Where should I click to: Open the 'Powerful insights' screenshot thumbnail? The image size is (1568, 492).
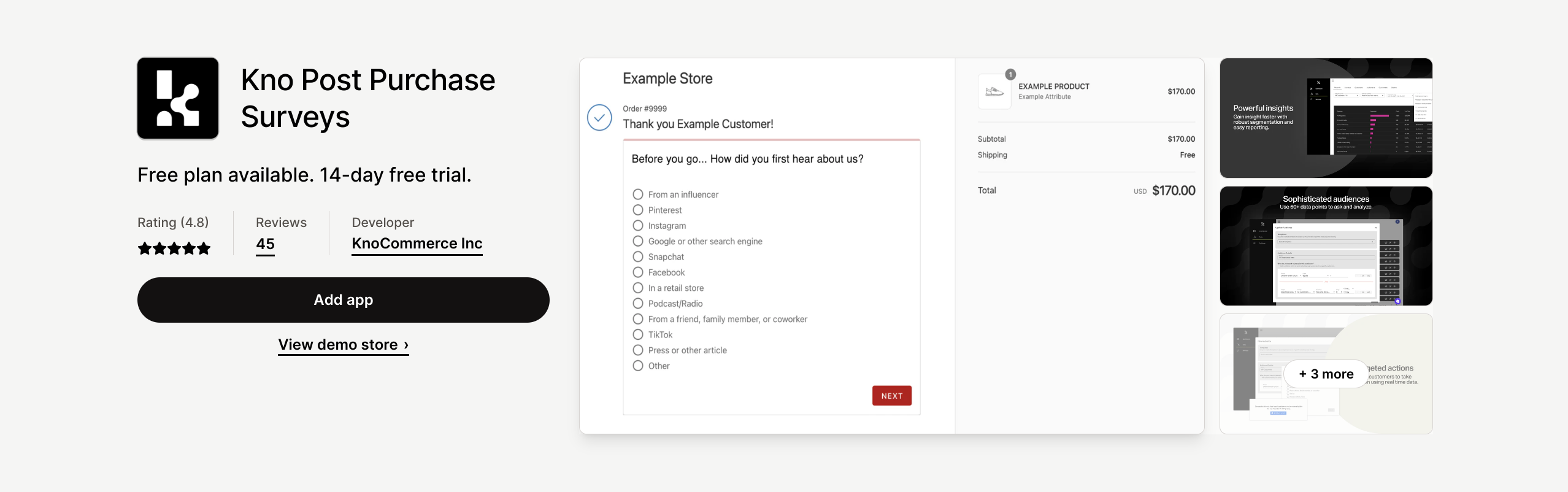pyautogui.click(x=1326, y=118)
